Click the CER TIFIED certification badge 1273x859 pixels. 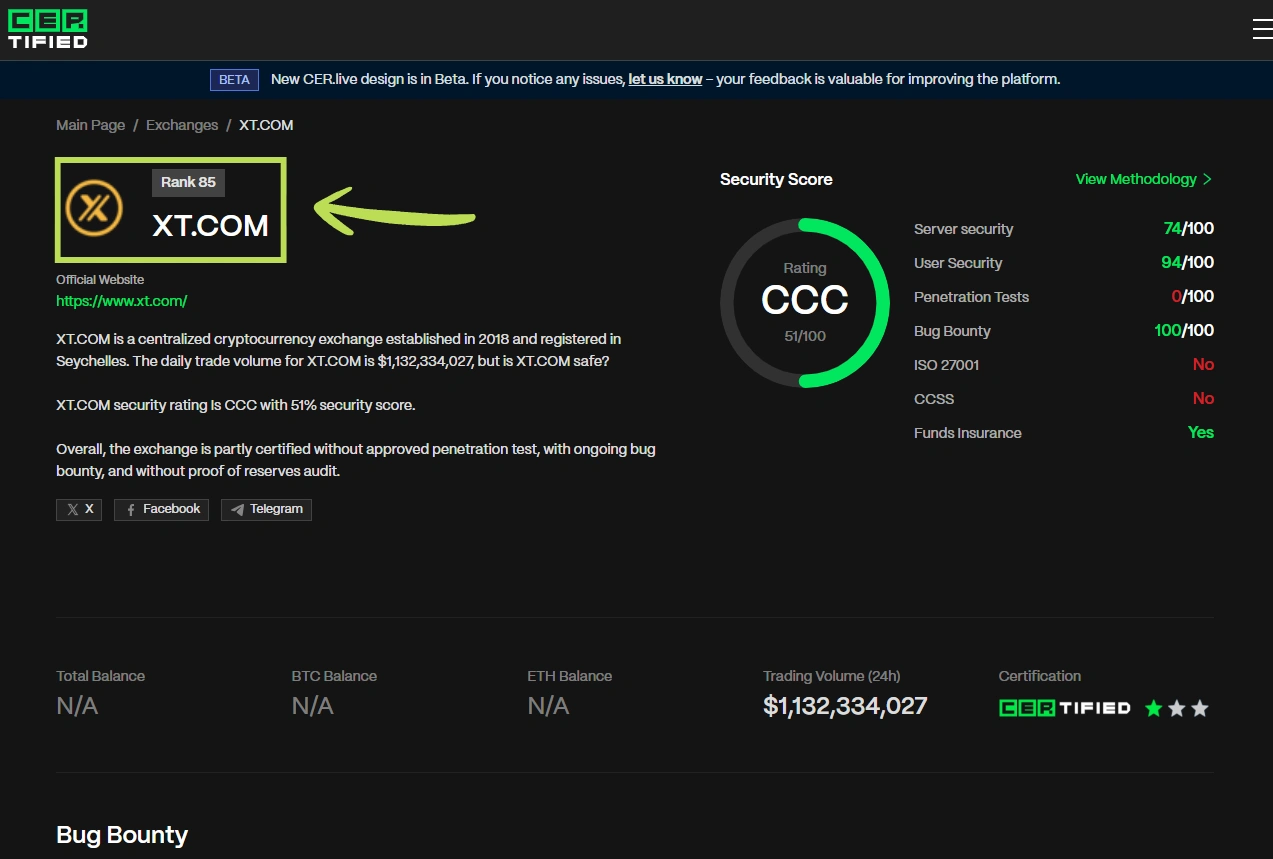pos(1065,708)
